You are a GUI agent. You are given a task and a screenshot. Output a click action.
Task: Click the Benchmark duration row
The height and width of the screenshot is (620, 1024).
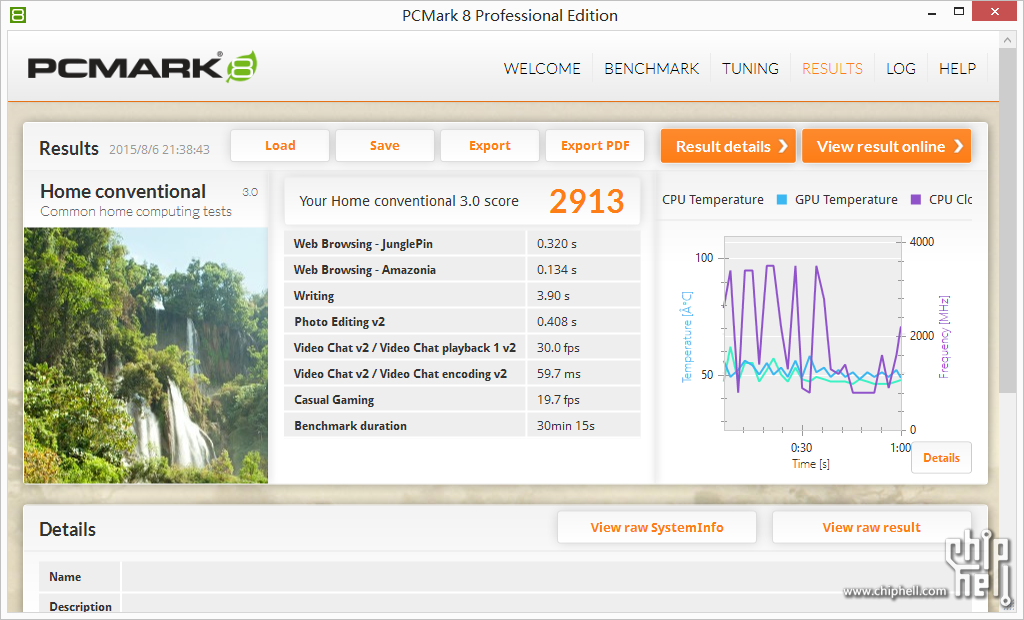point(462,426)
